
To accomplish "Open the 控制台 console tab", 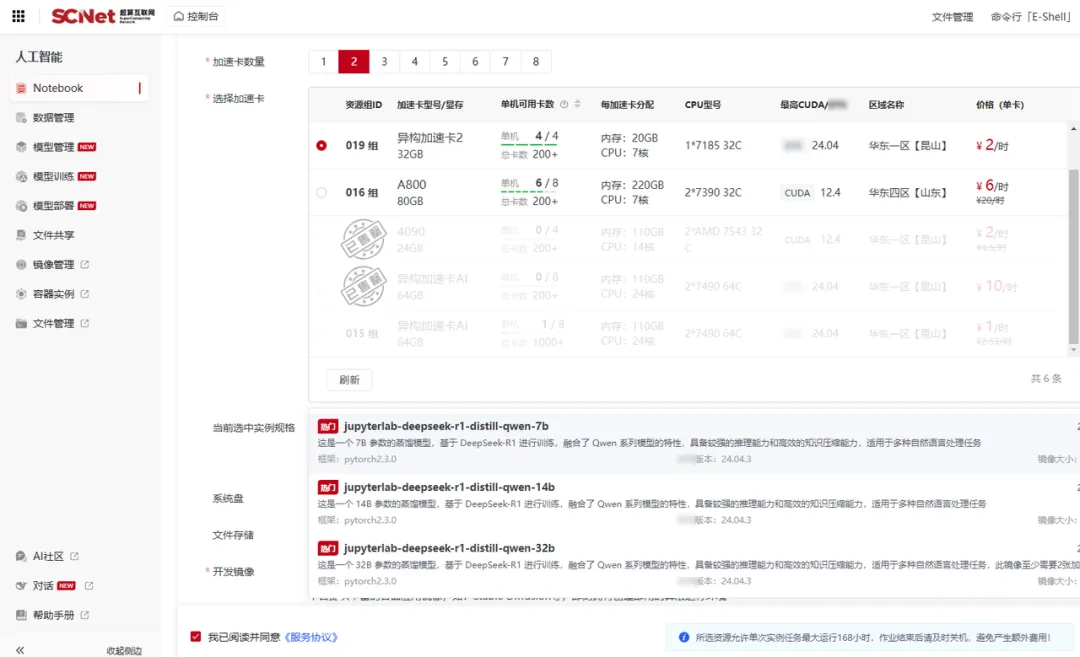I will [x=196, y=16].
